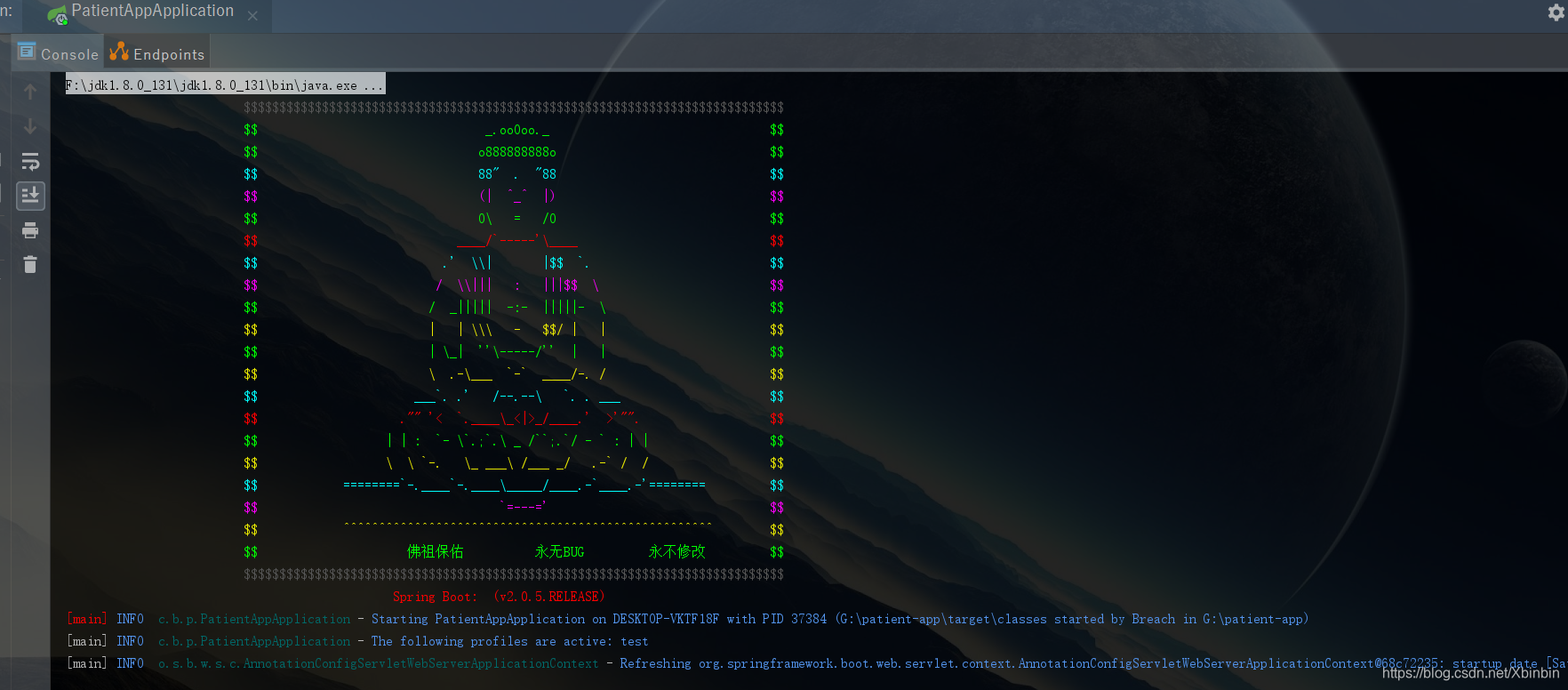Open the run panel settings gear
Image resolution: width=1568 pixels, height=690 pixels.
(x=1556, y=12)
